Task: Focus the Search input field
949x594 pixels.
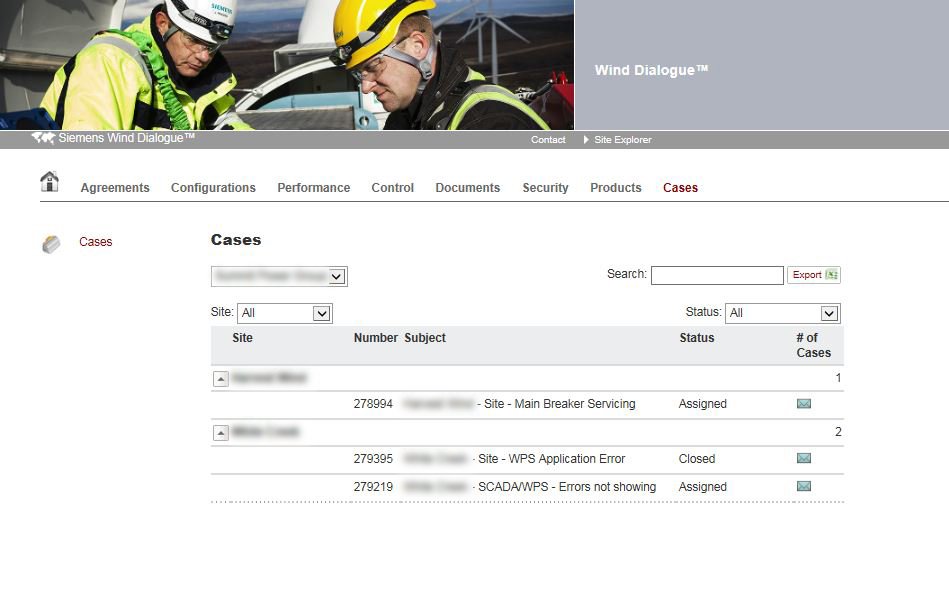Action: pos(717,275)
